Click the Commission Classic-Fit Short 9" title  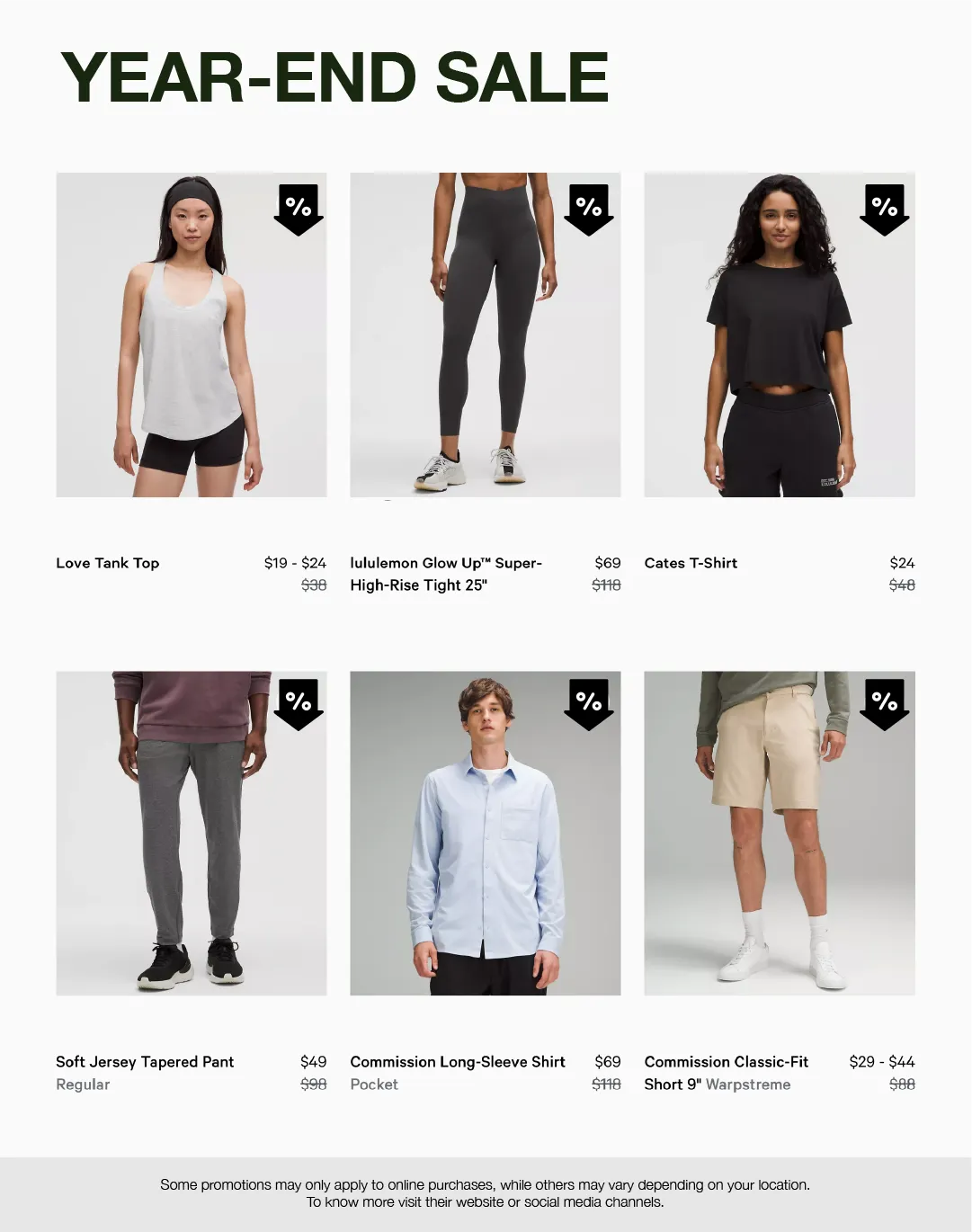coord(727,1073)
